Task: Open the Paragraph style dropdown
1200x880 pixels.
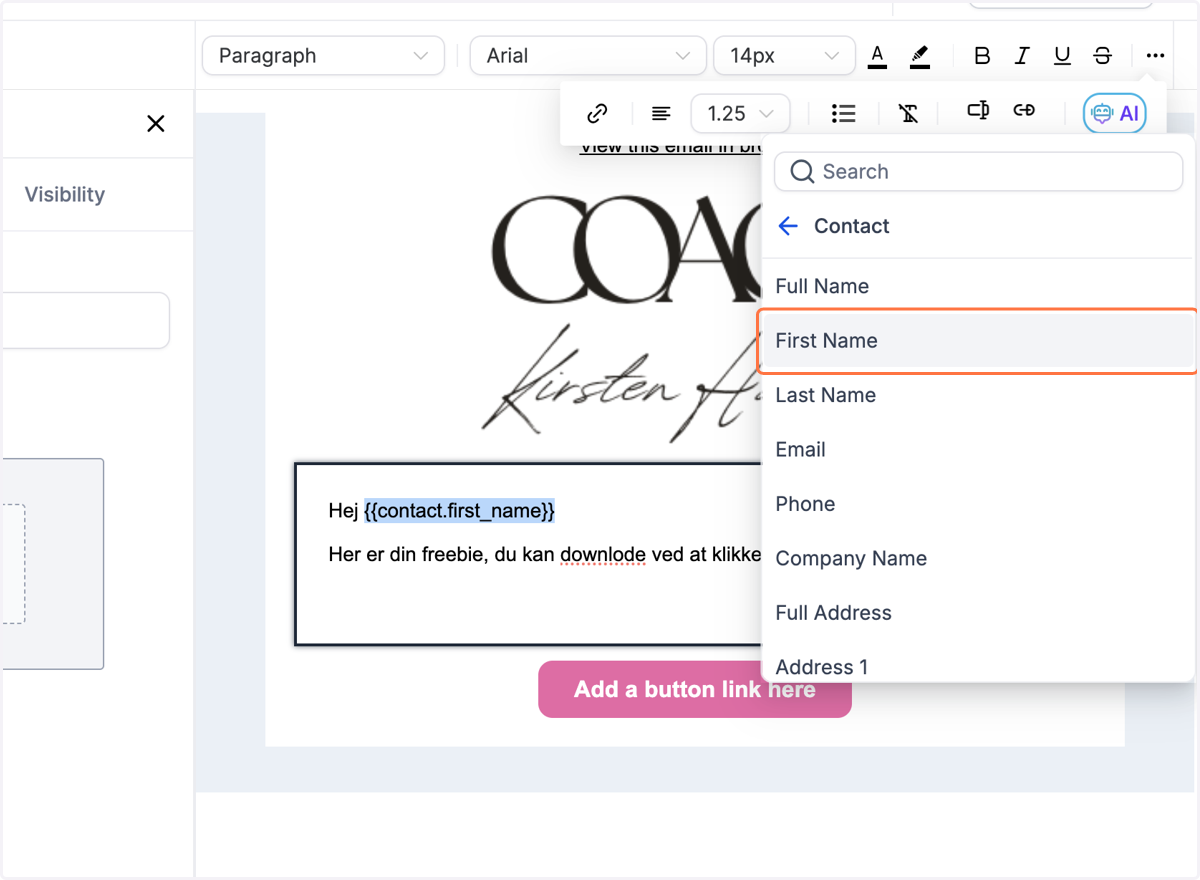Action: [323, 56]
